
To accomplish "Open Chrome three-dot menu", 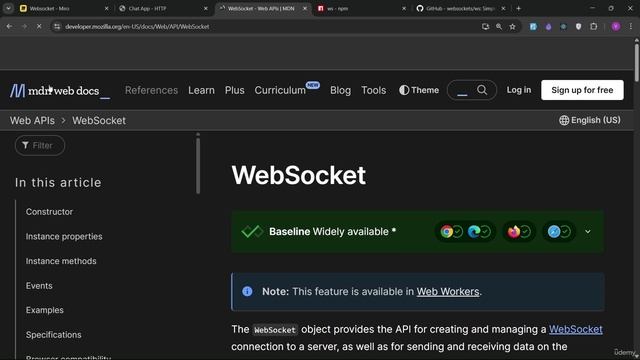I will tap(631, 27).
